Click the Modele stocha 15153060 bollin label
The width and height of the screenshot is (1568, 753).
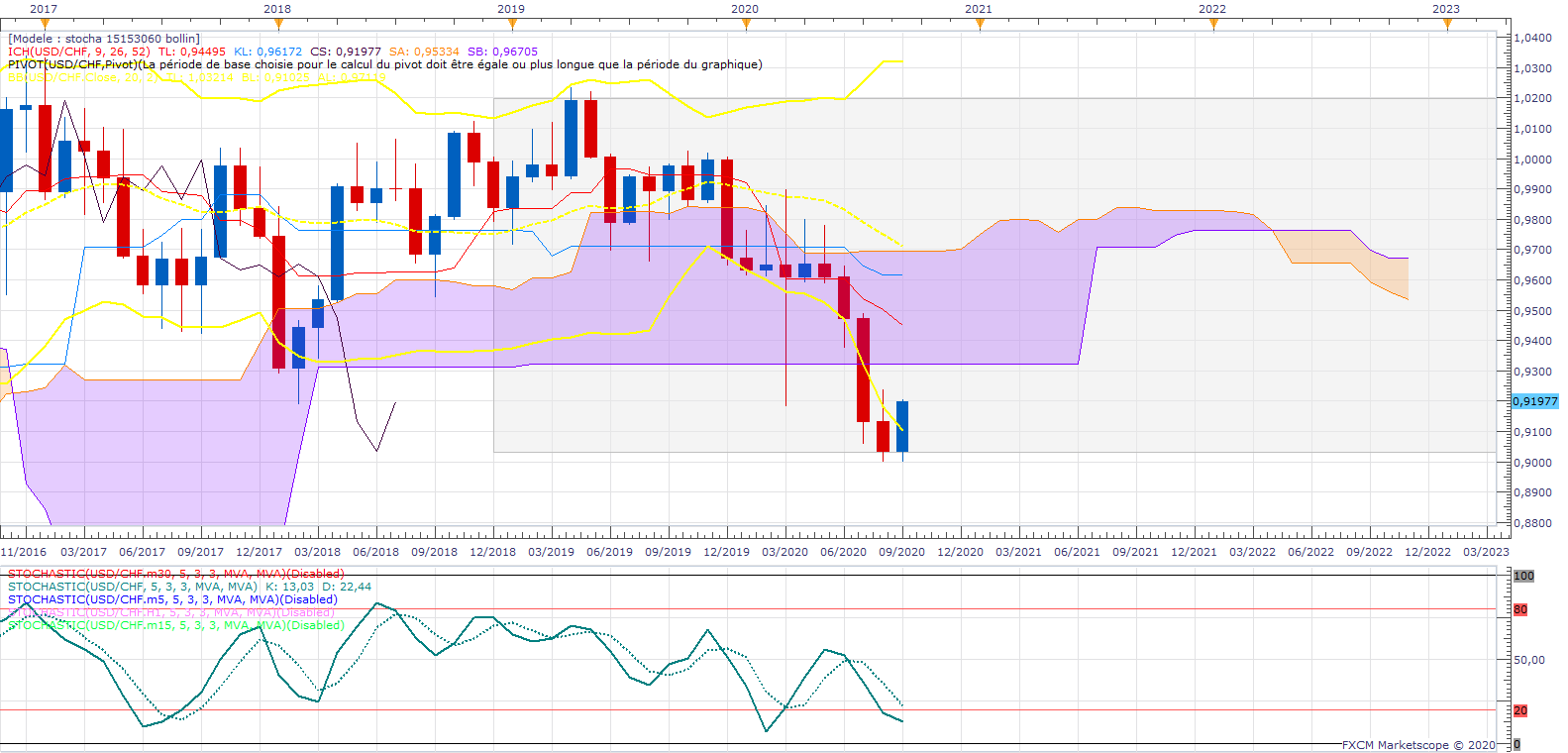point(104,39)
